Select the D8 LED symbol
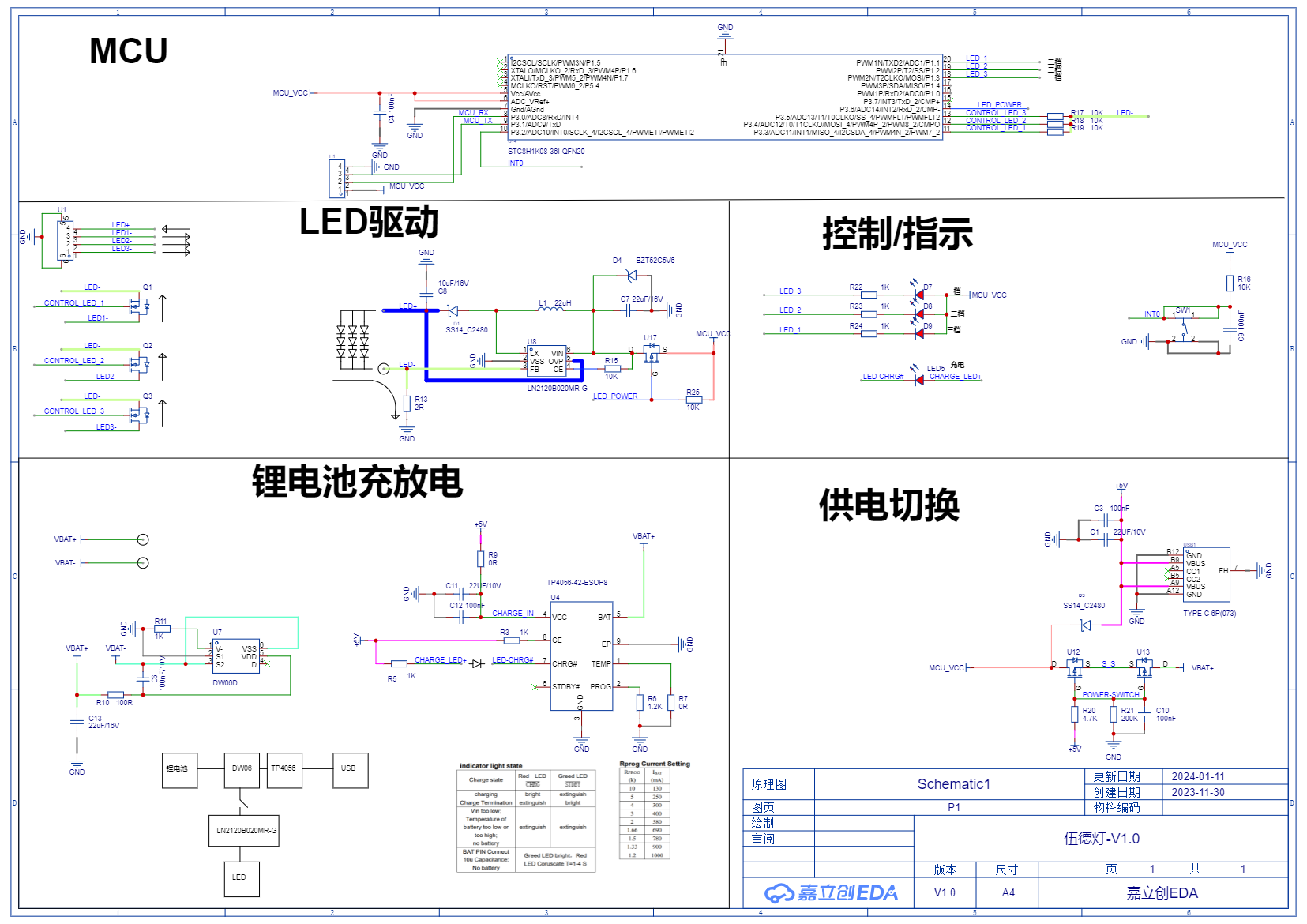Image resolution: width=1307 pixels, height=924 pixels. click(918, 314)
